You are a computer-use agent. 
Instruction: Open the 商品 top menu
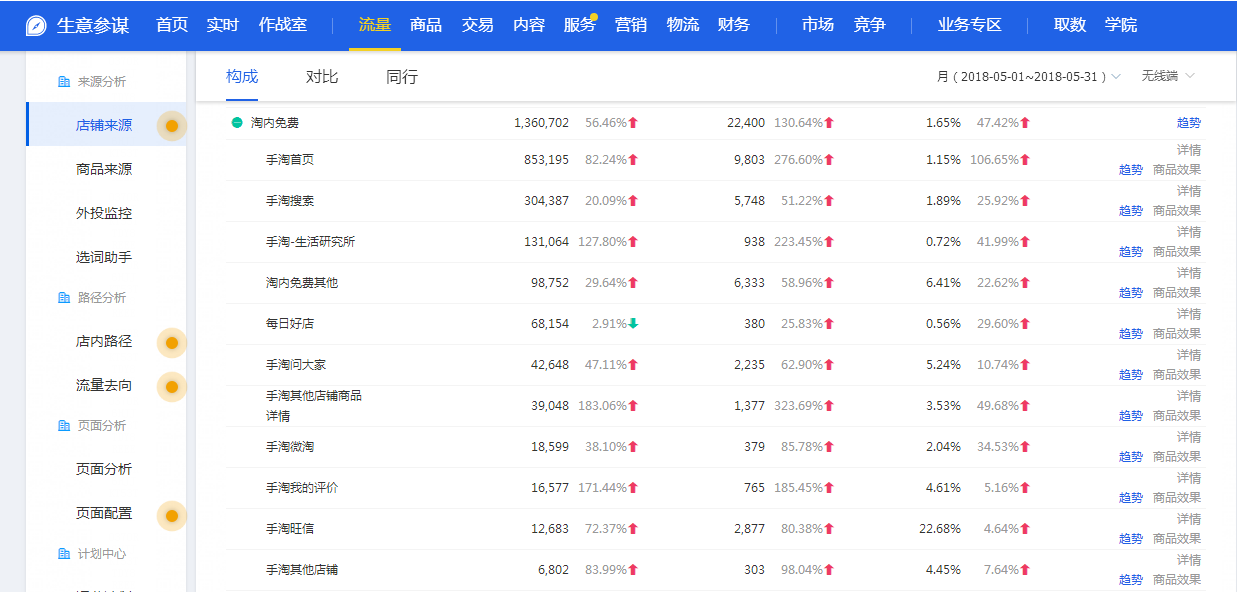coord(426,25)
